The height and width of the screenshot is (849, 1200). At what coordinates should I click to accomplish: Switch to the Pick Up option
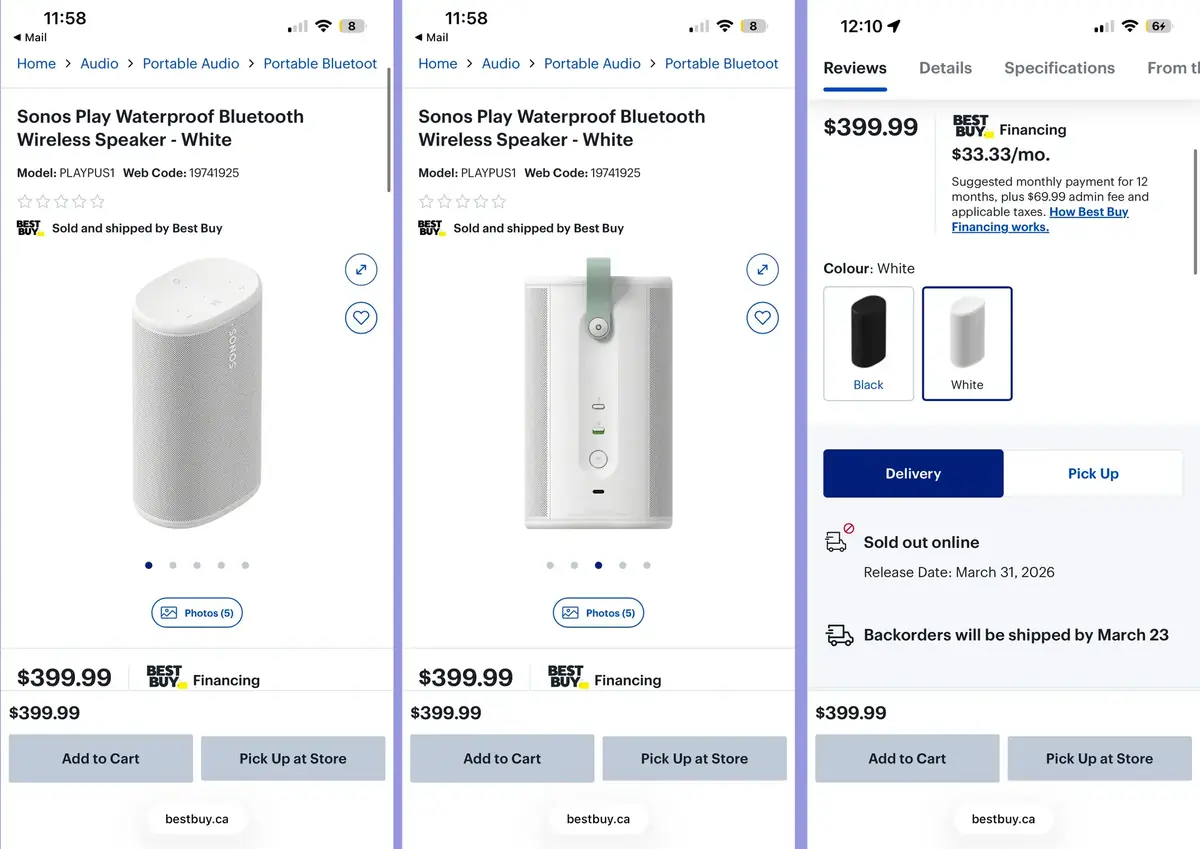point(1093,473)
